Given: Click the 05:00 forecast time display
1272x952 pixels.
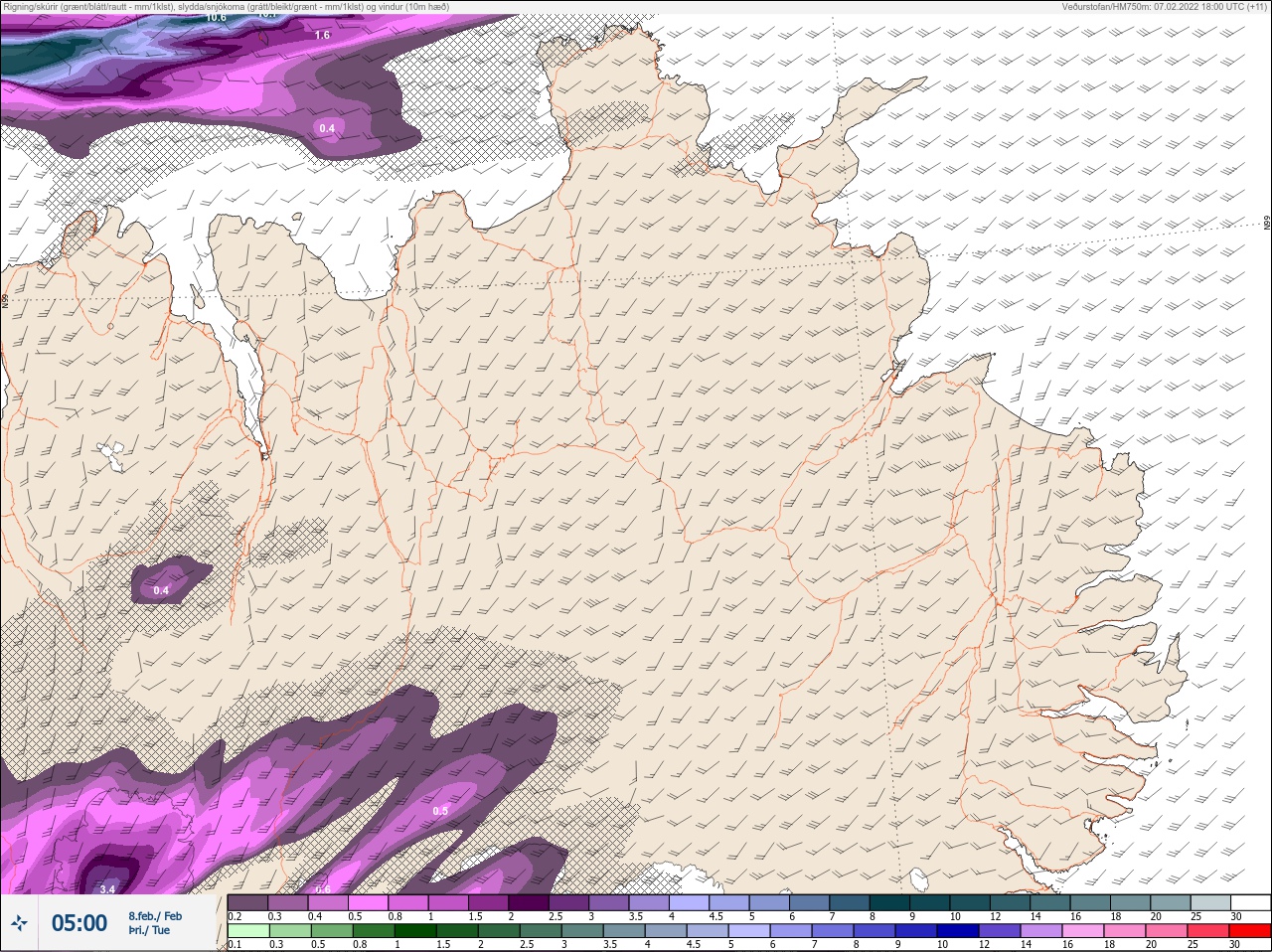Looking at the screenshot, I should 79,923.
